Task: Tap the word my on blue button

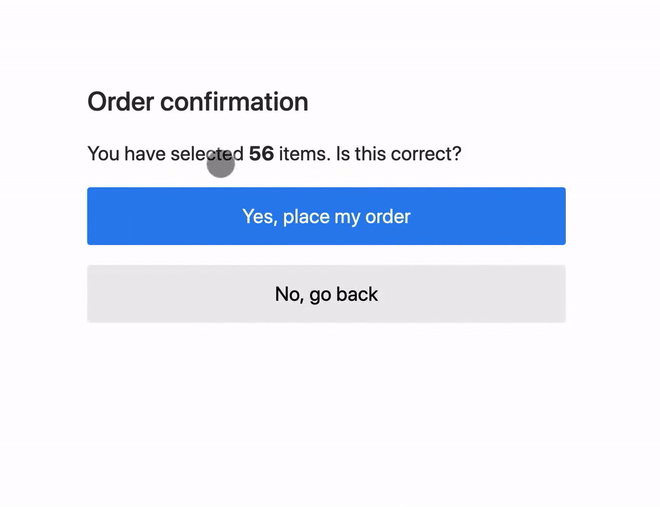Action: pos(348,218)
